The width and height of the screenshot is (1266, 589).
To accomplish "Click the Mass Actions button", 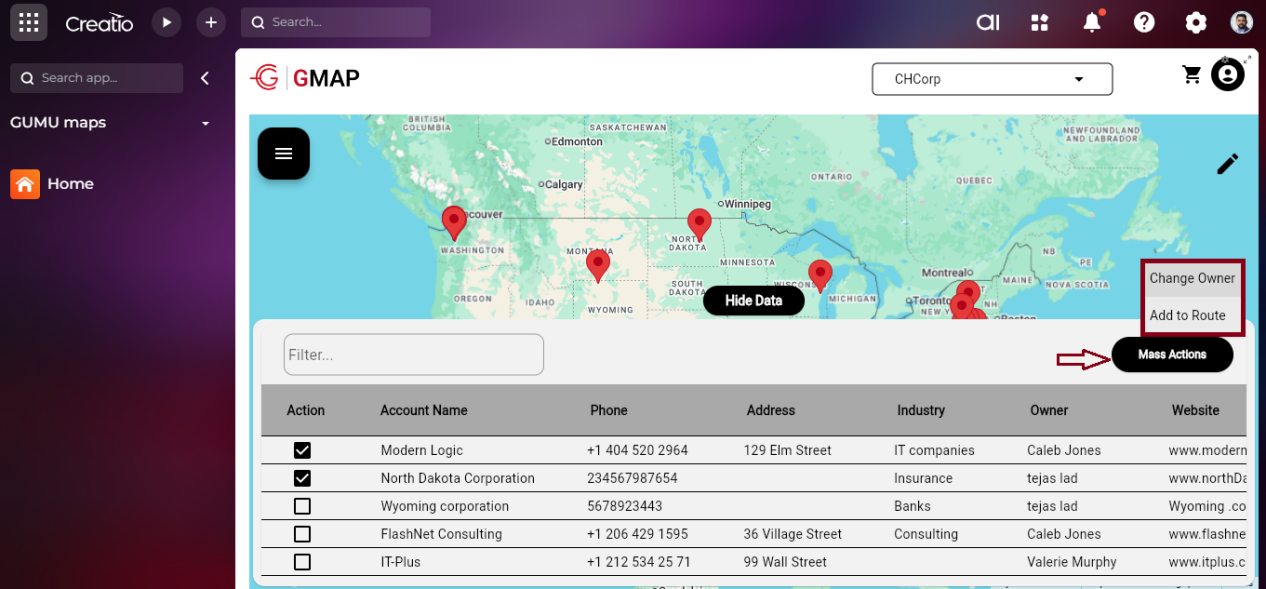I will pos(1172,354).
